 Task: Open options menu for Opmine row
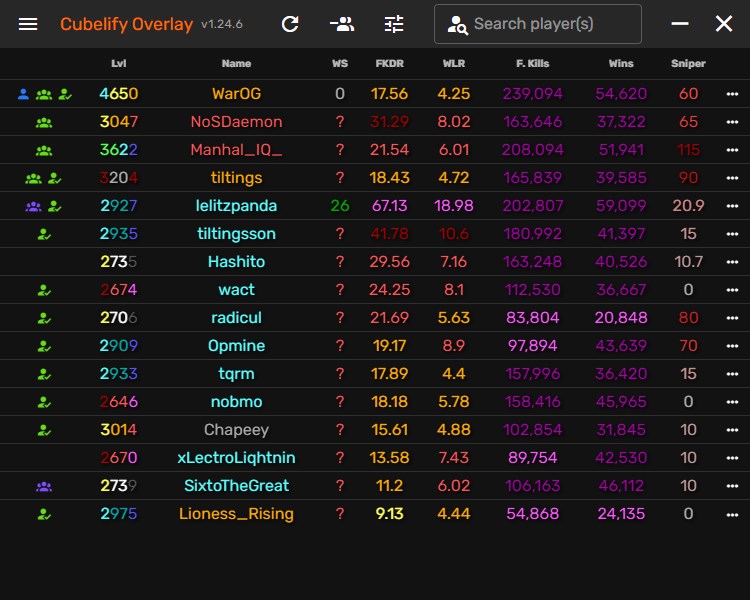(732, 346)
